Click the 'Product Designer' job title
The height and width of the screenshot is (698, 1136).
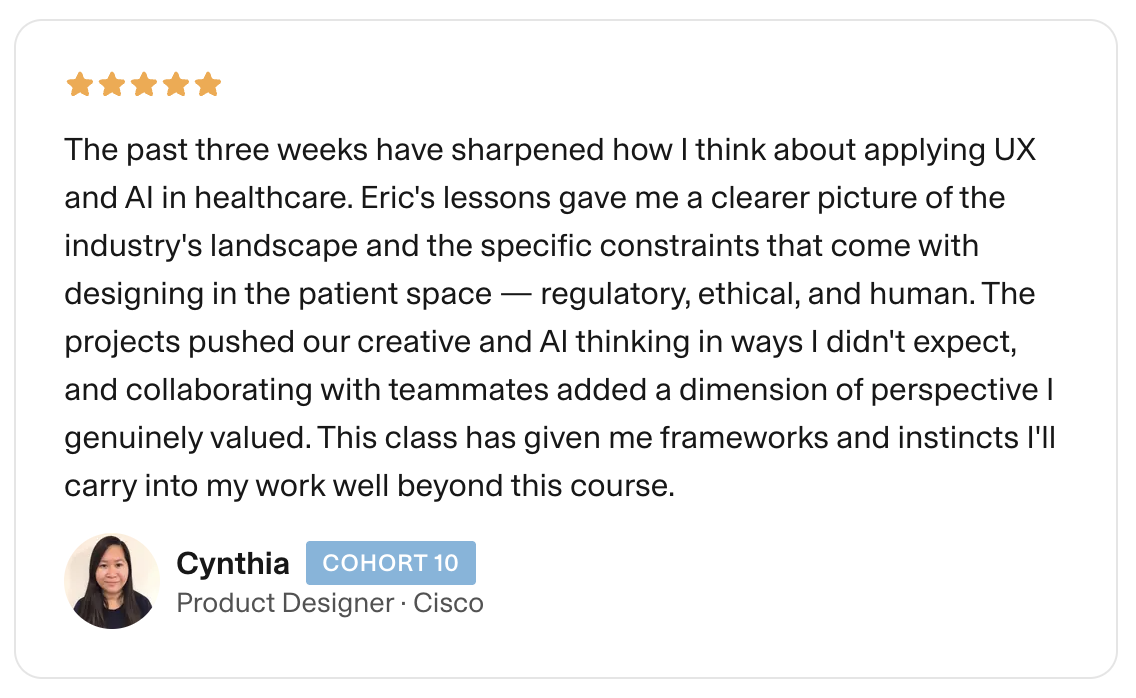tap(284, 603)
